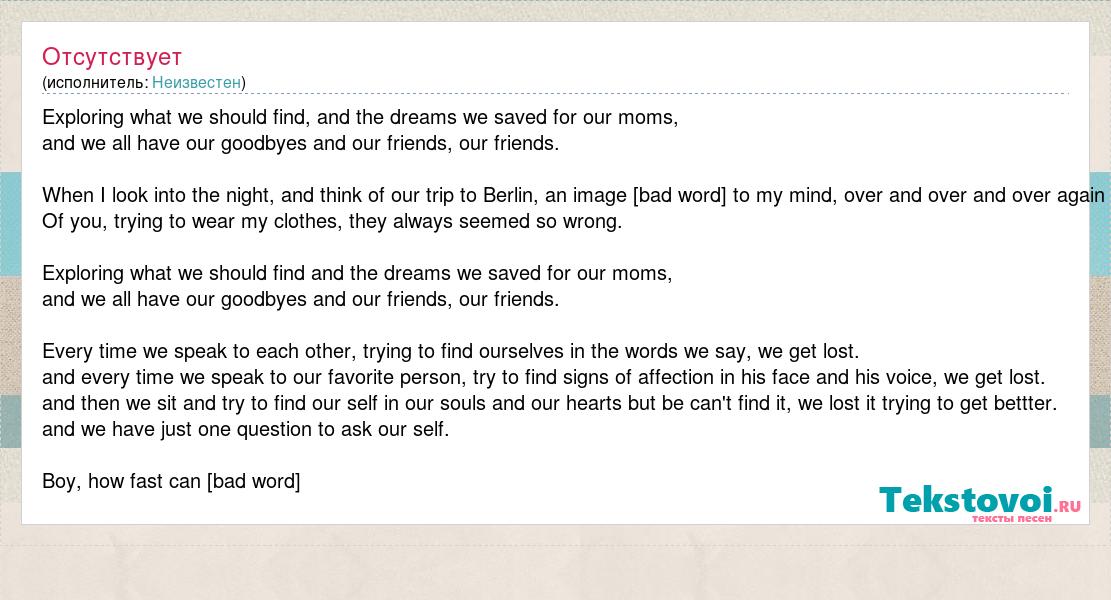Click the line 'Of you, trying to wear my clothes'
Viewport: 1111px width, 600px height.
332,222
